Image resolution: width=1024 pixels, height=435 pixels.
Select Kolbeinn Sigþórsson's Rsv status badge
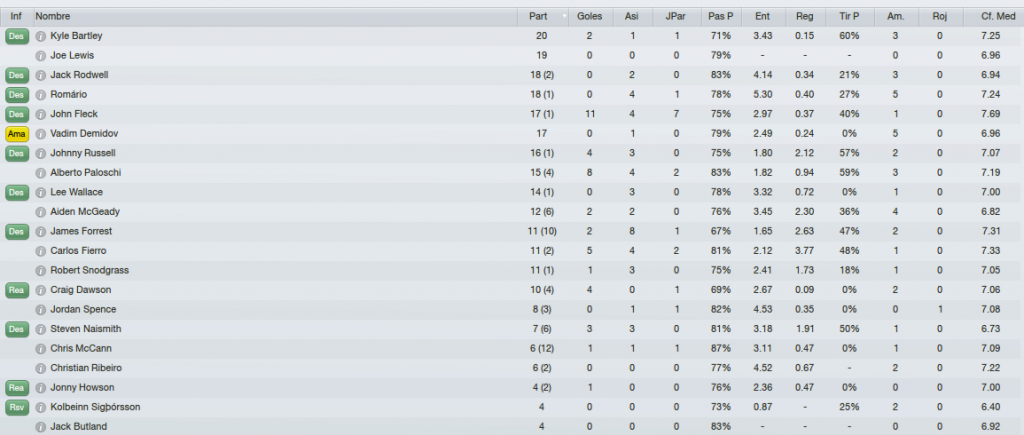[x=16, y=408]
